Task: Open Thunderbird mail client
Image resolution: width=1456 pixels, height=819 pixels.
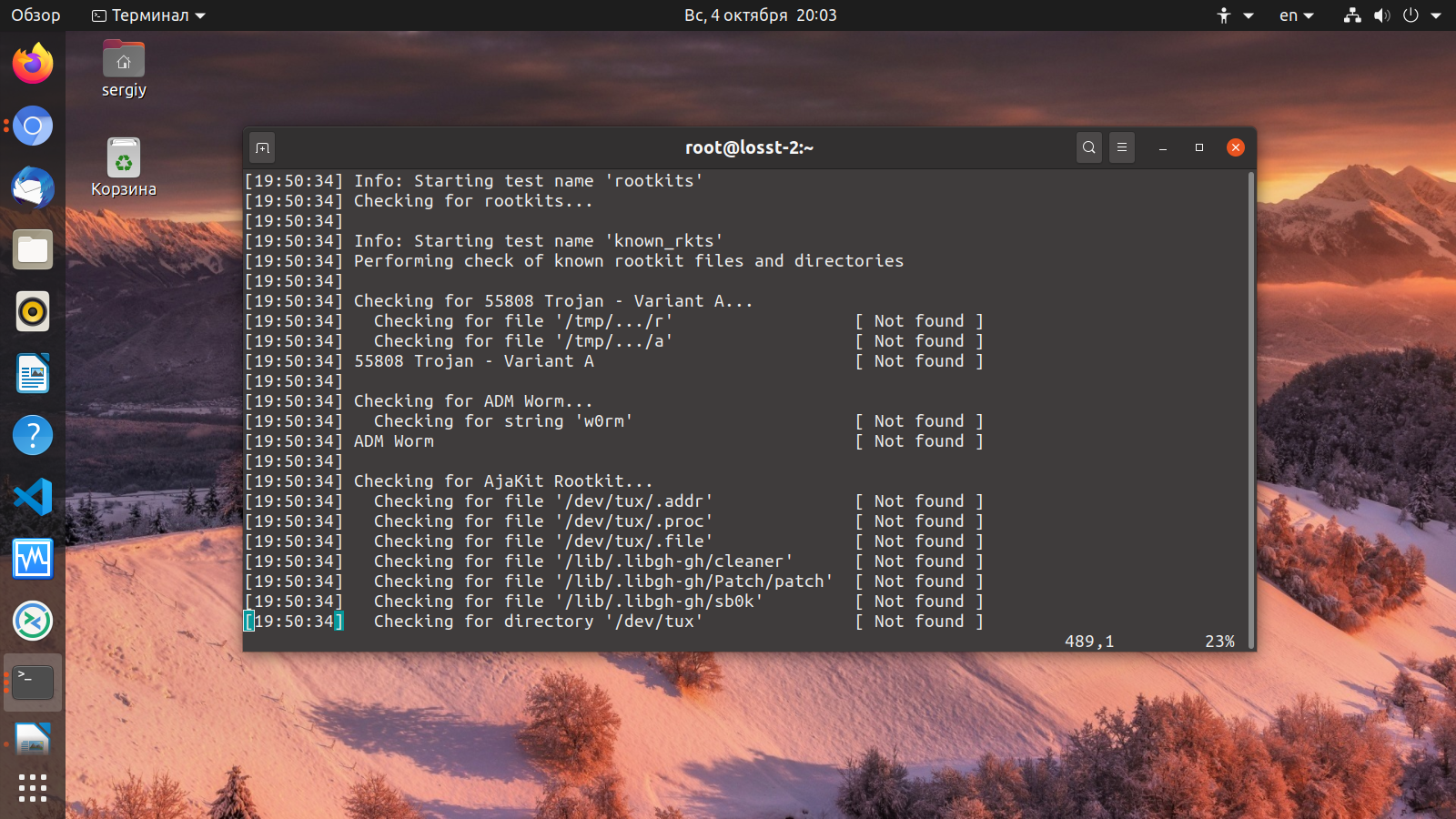Action: tap(33, 187)
